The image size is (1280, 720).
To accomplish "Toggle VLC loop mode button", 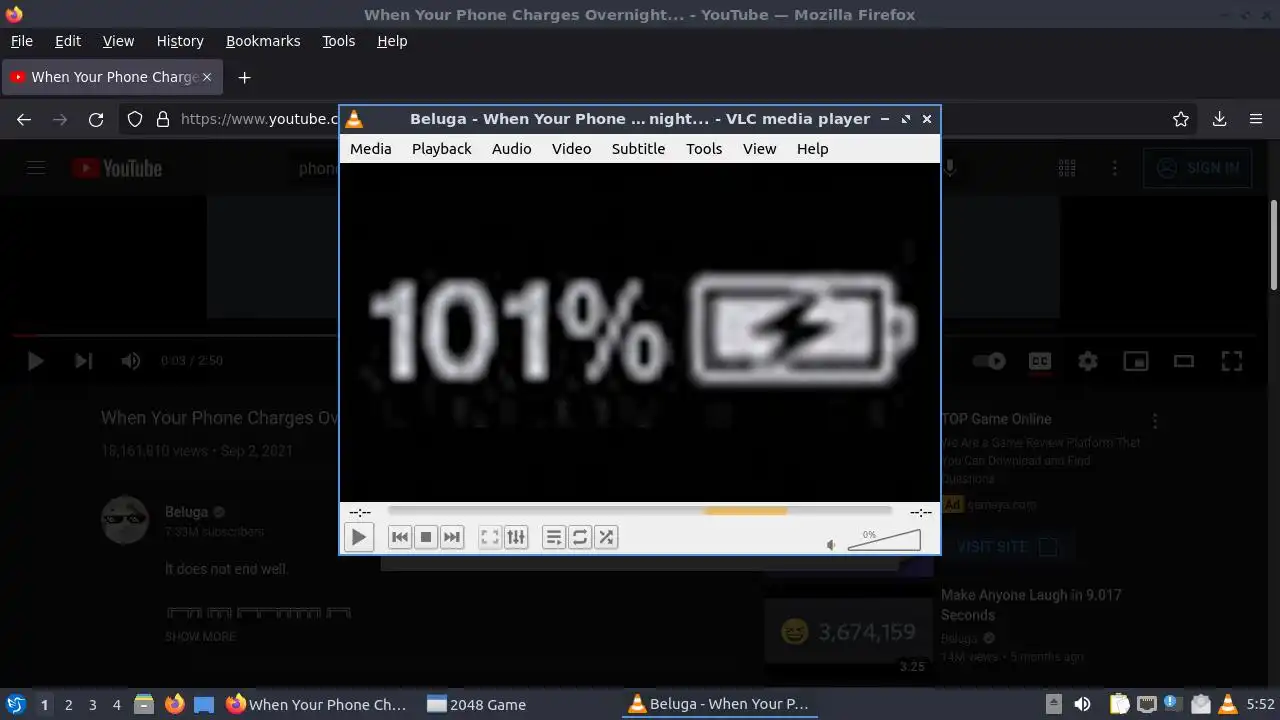I will coord(580,537).
